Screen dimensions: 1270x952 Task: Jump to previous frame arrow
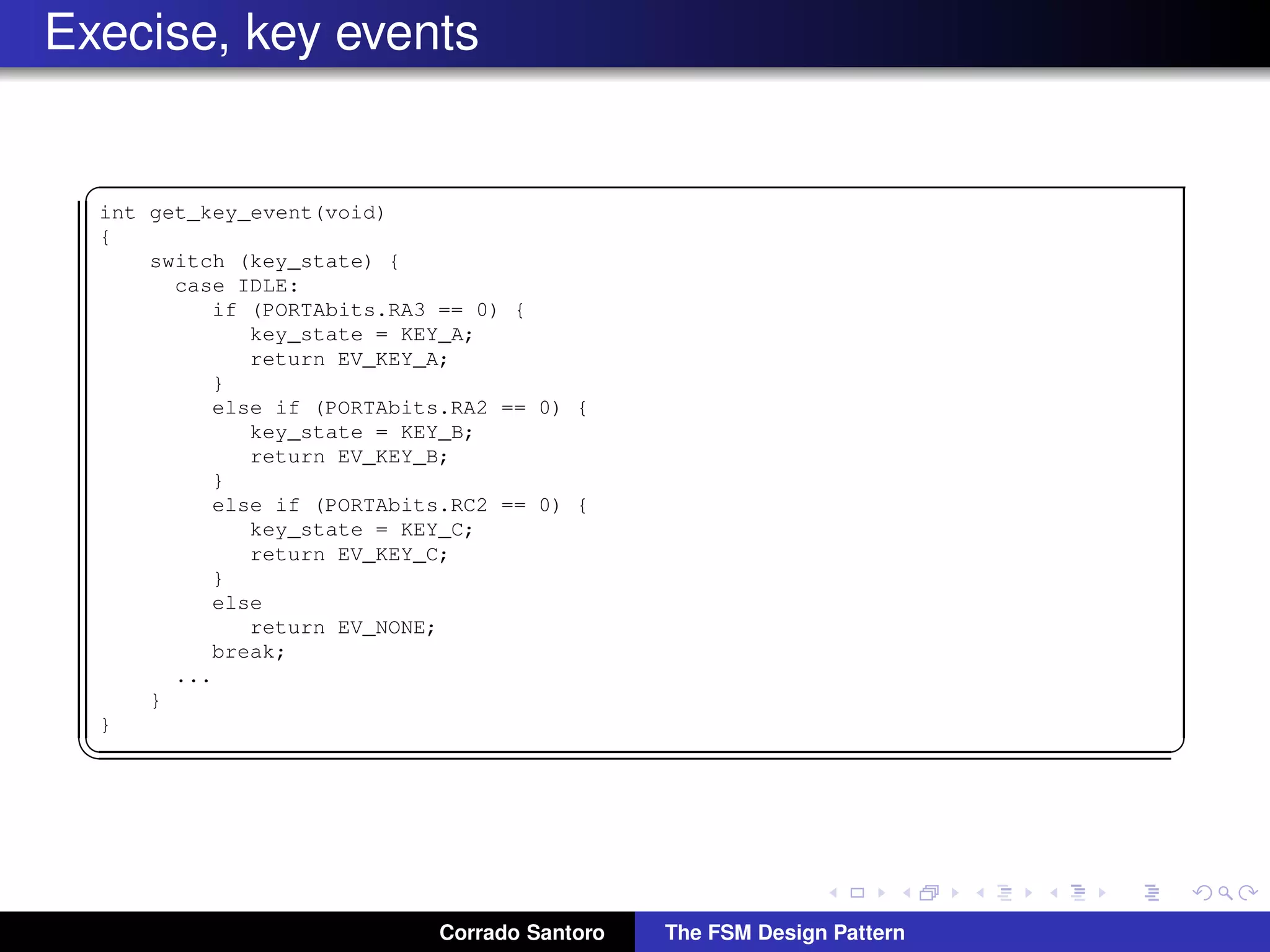907,893
